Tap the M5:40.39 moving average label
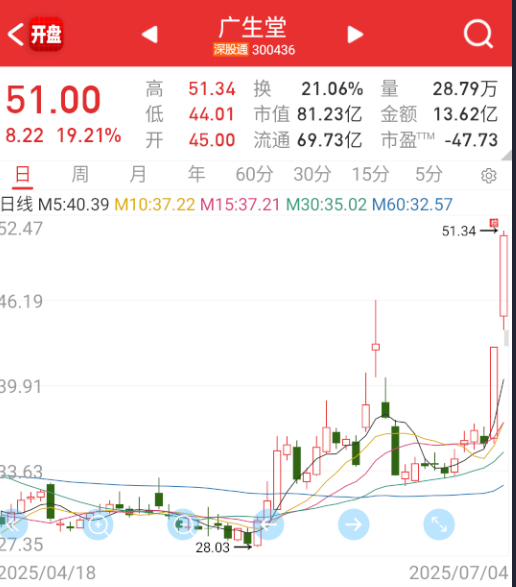This screenshot has height=587, width=516. 73,205
